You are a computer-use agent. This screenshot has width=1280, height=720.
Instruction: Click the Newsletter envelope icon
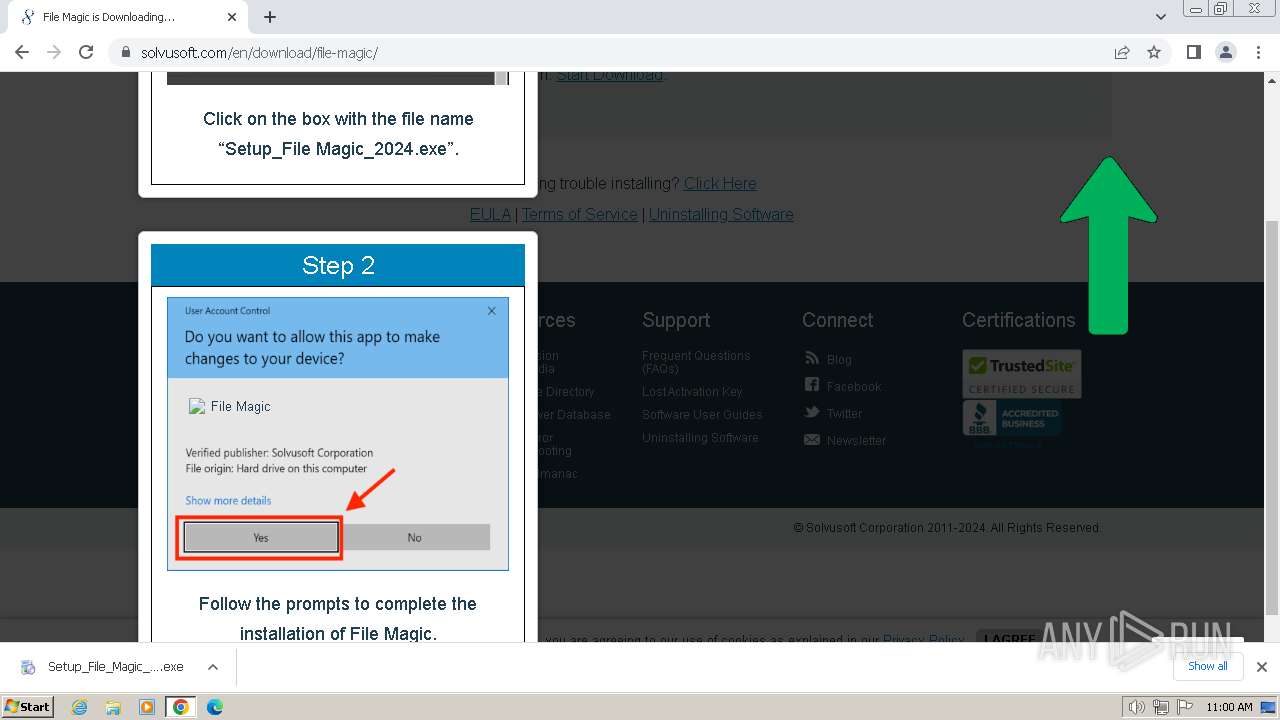[x=812, y=439]
